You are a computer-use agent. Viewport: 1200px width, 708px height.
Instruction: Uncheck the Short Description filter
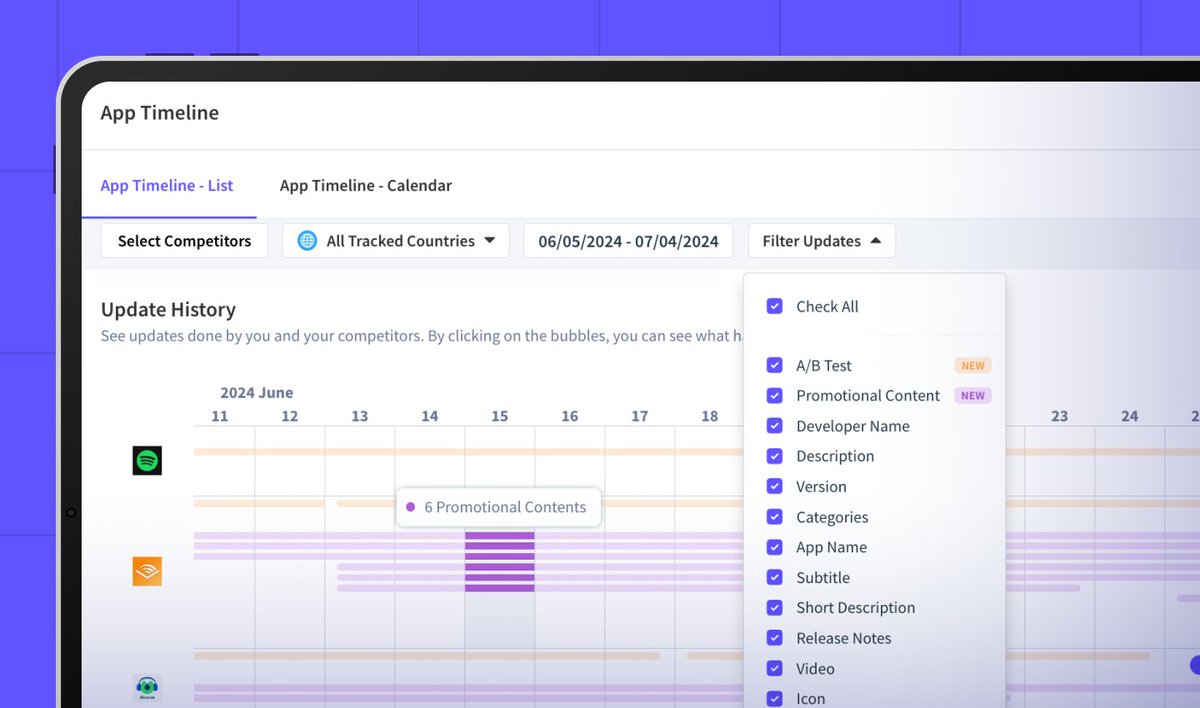[x=774, y=607]
